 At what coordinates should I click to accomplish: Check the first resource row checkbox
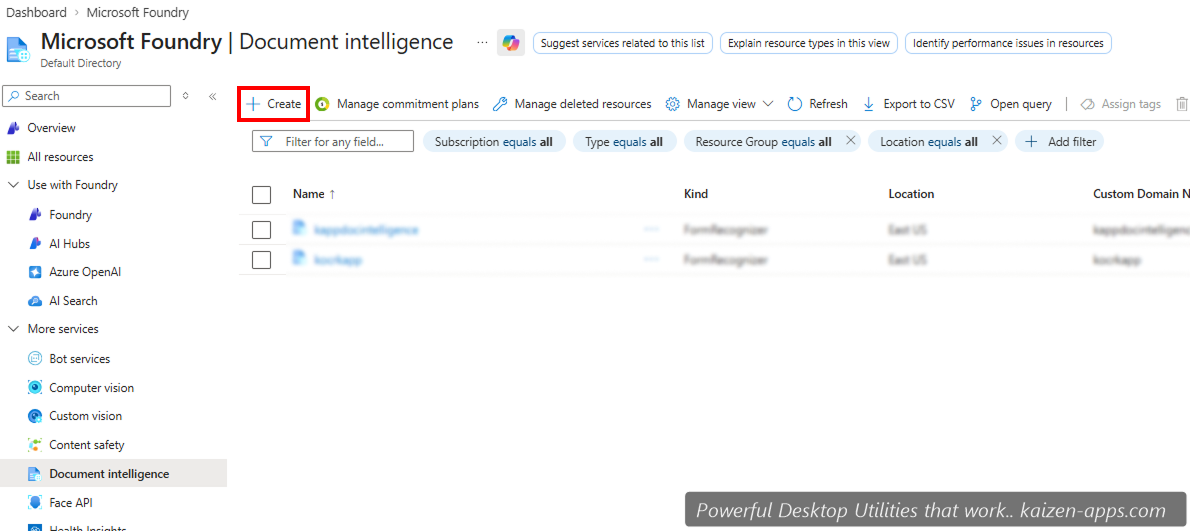[x=261, y=229]
